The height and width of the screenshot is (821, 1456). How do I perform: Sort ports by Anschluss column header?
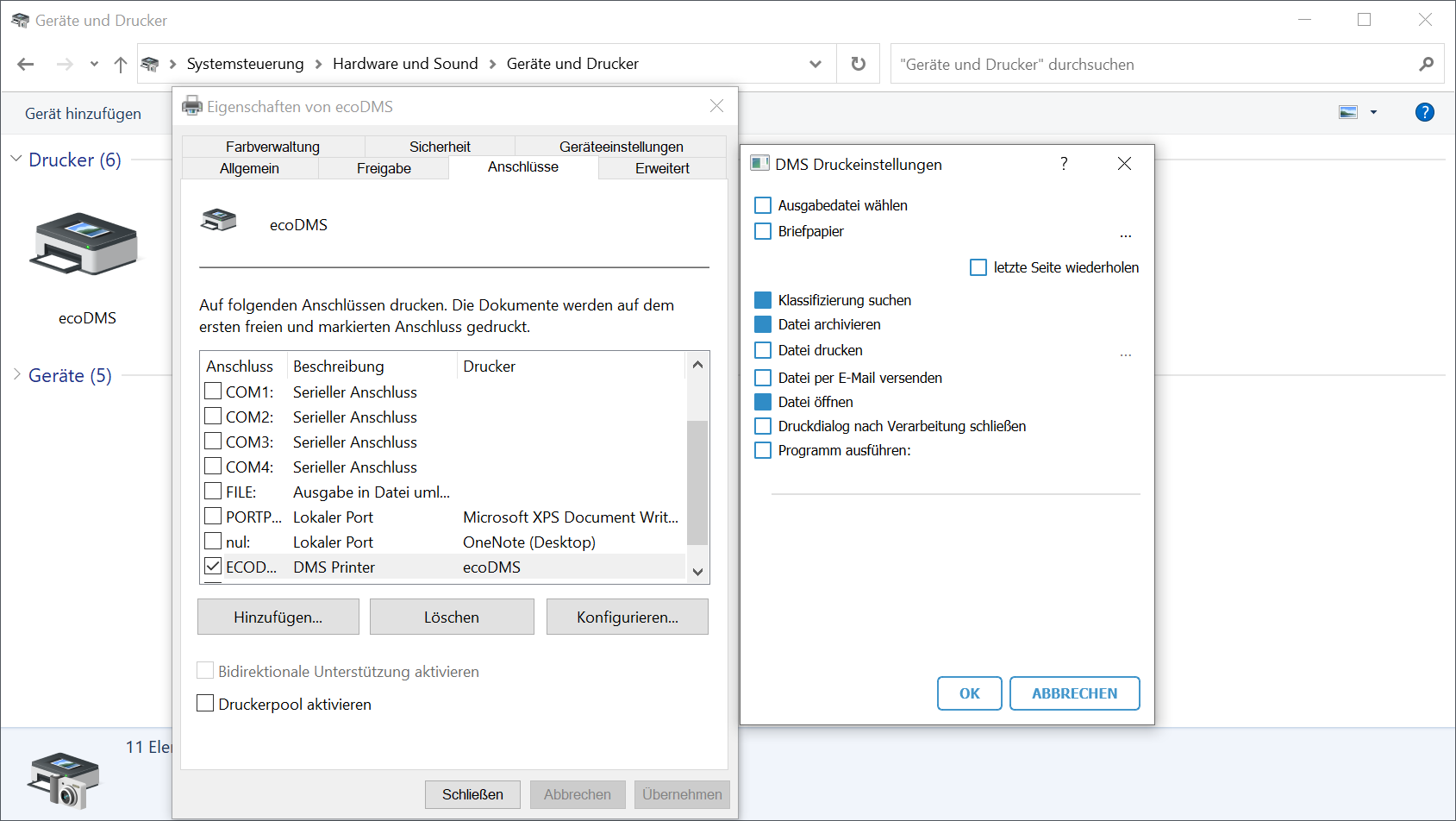coord(244,366)
